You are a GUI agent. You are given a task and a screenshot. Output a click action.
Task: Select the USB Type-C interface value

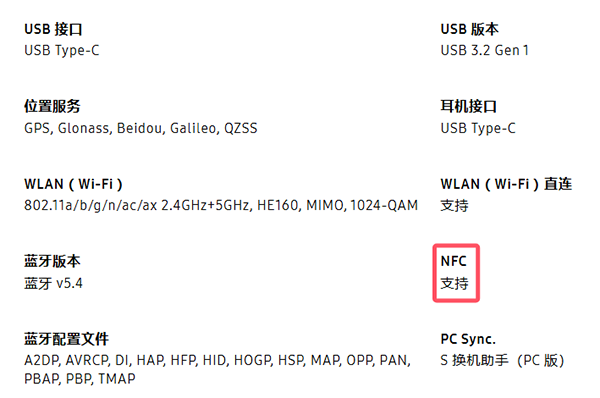[62, 51]
